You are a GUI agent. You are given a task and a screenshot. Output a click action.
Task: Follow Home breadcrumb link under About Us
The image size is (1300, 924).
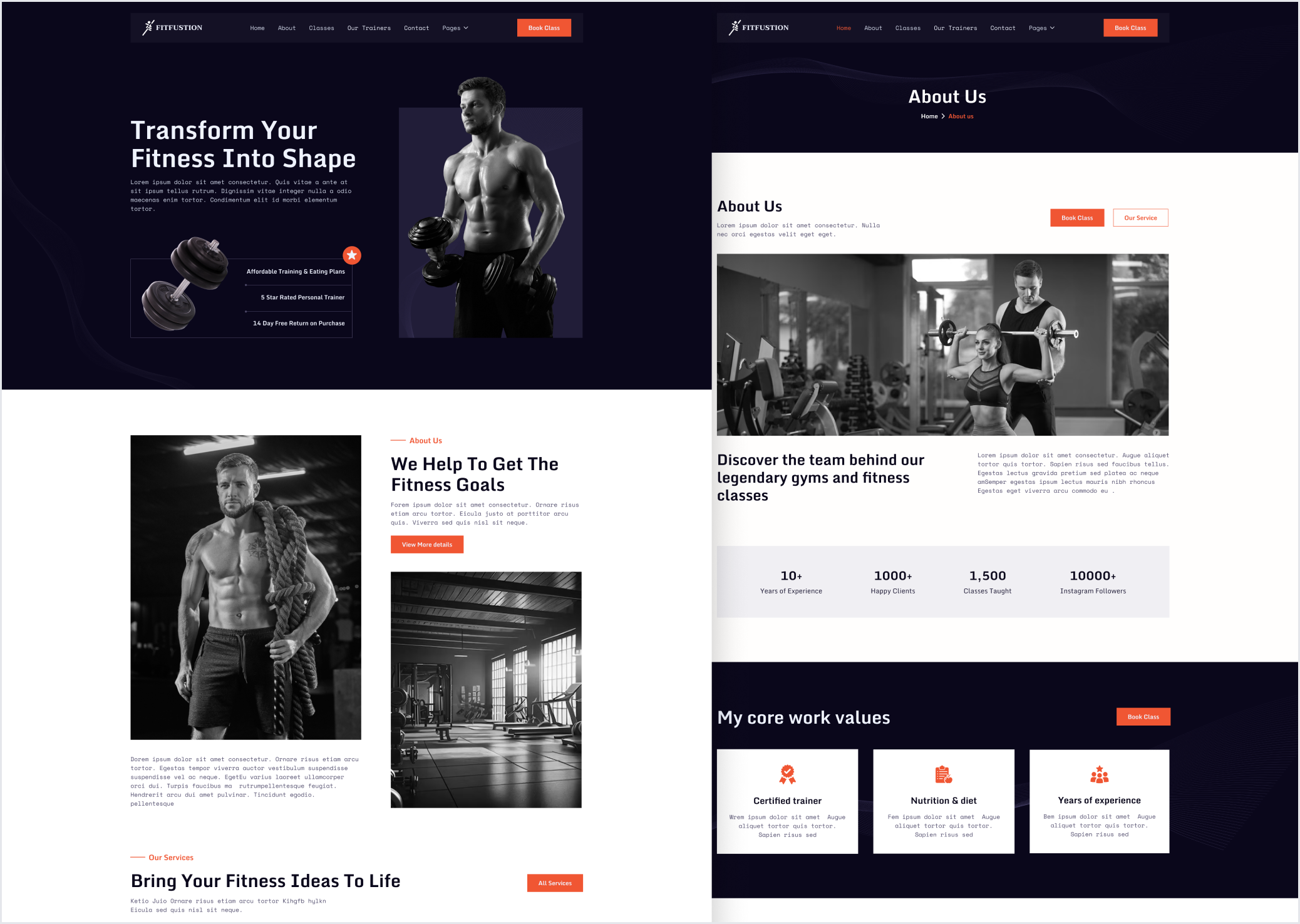[929, 116]
